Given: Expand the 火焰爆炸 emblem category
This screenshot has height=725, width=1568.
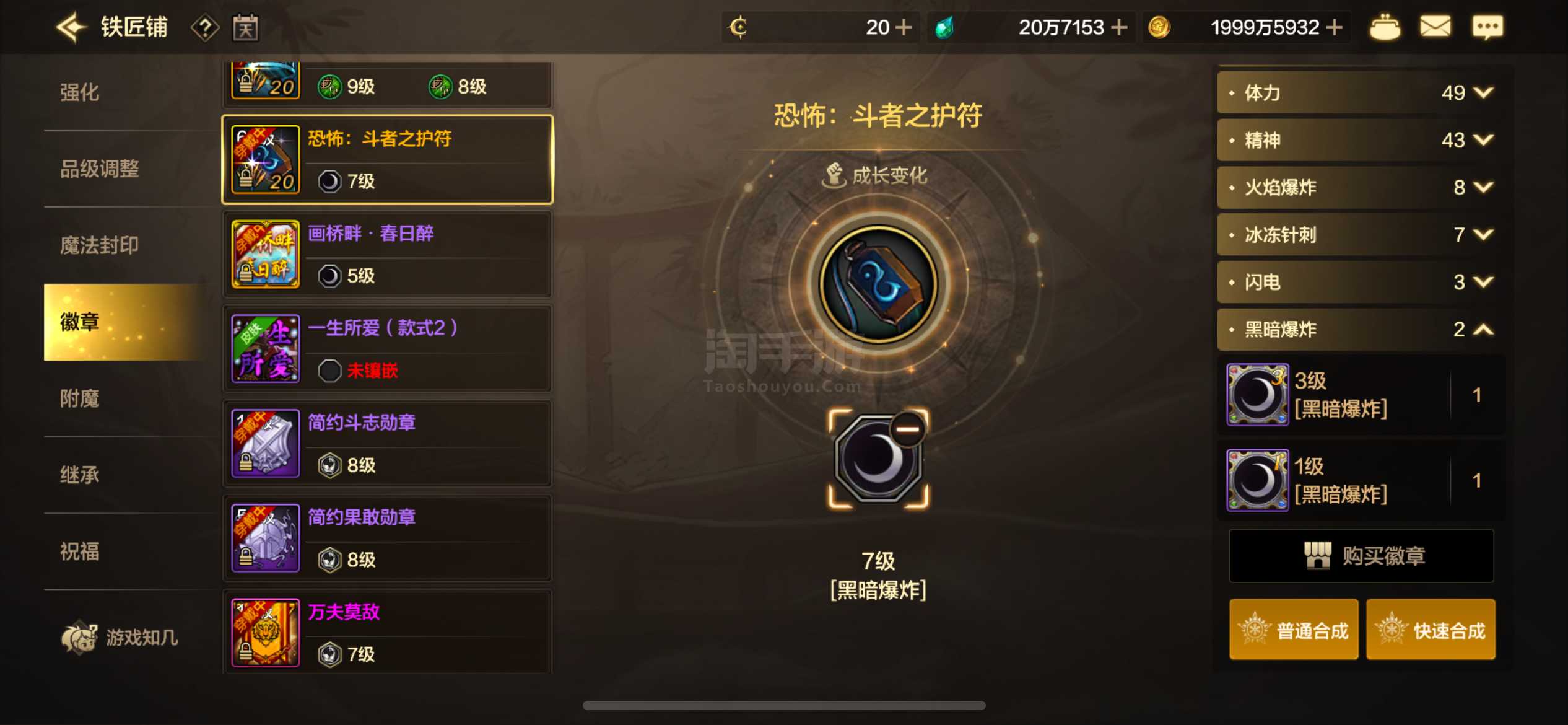Looking at the screenshot, I should (1360, 187).
